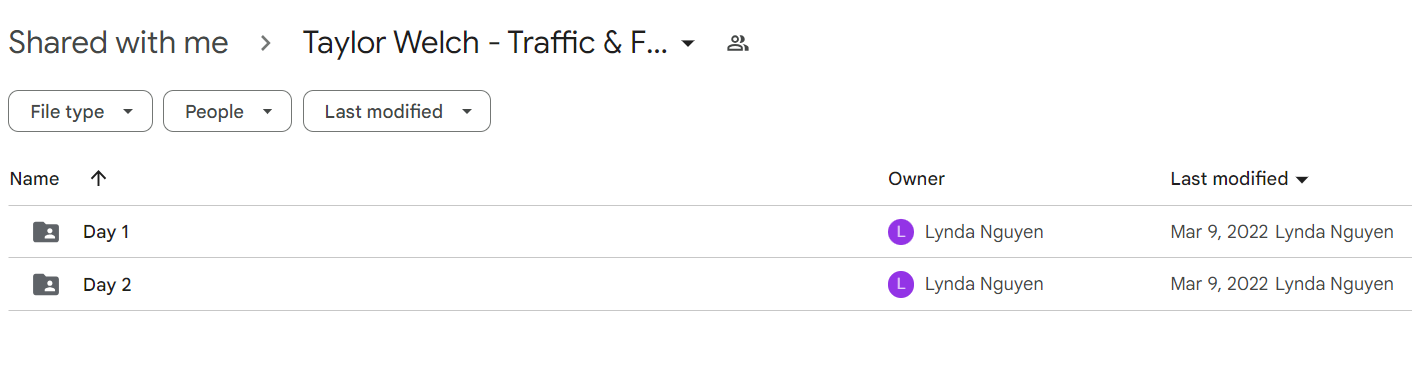This screenshot has width=1412, height=381.
Task: Click Day 2 modified date Mar 9, 2022
Action: click(1220, 285)
